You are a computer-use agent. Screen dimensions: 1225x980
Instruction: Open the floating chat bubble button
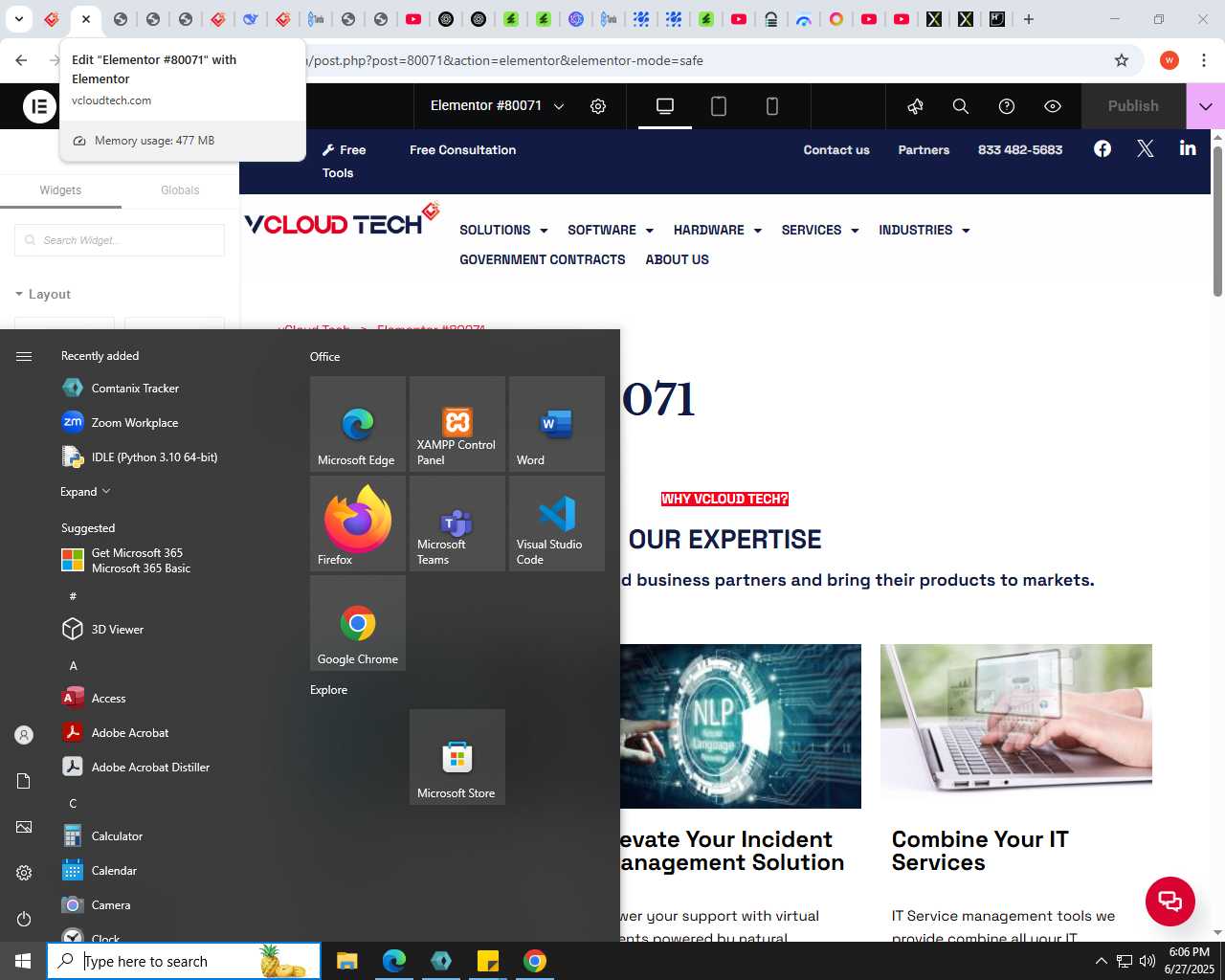[1170, 901]
